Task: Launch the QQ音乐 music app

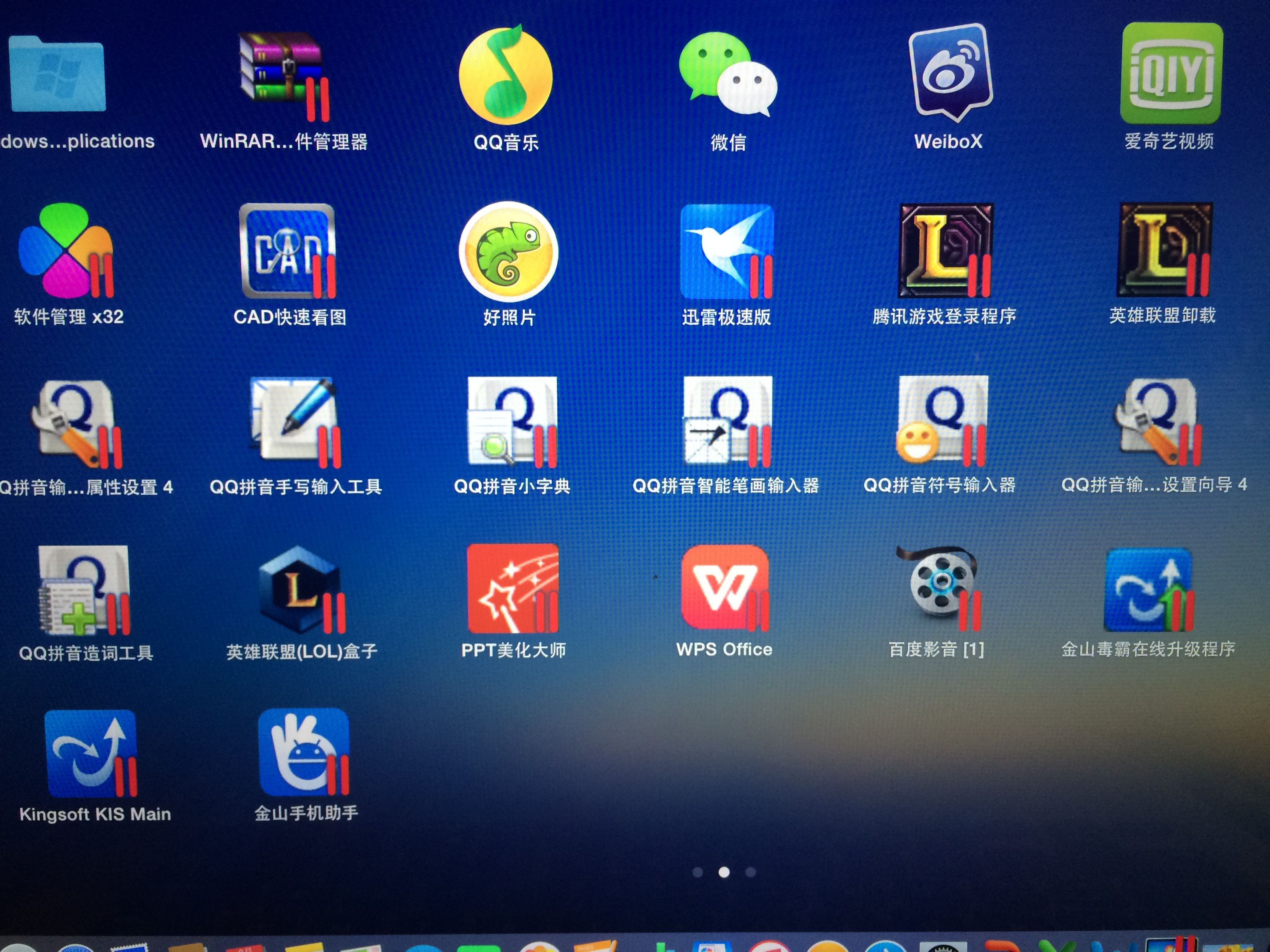Action: click(506, 75)
